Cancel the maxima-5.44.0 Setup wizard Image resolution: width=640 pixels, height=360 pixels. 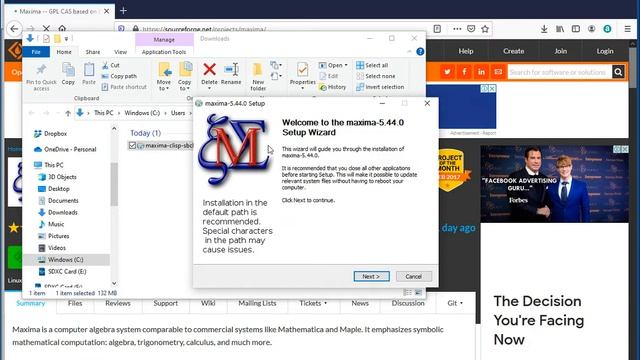tap(413, 276)
